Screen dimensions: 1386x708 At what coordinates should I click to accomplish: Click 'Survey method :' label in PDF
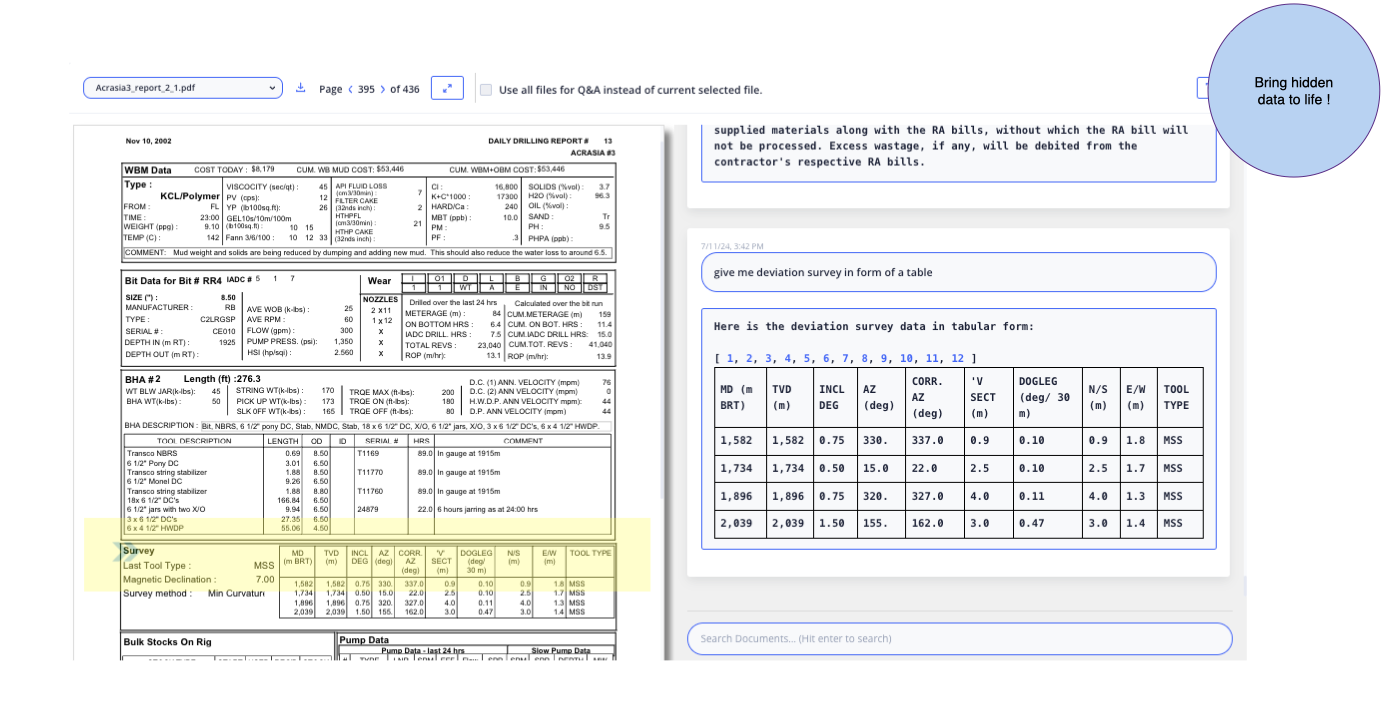tap(157, 594)
